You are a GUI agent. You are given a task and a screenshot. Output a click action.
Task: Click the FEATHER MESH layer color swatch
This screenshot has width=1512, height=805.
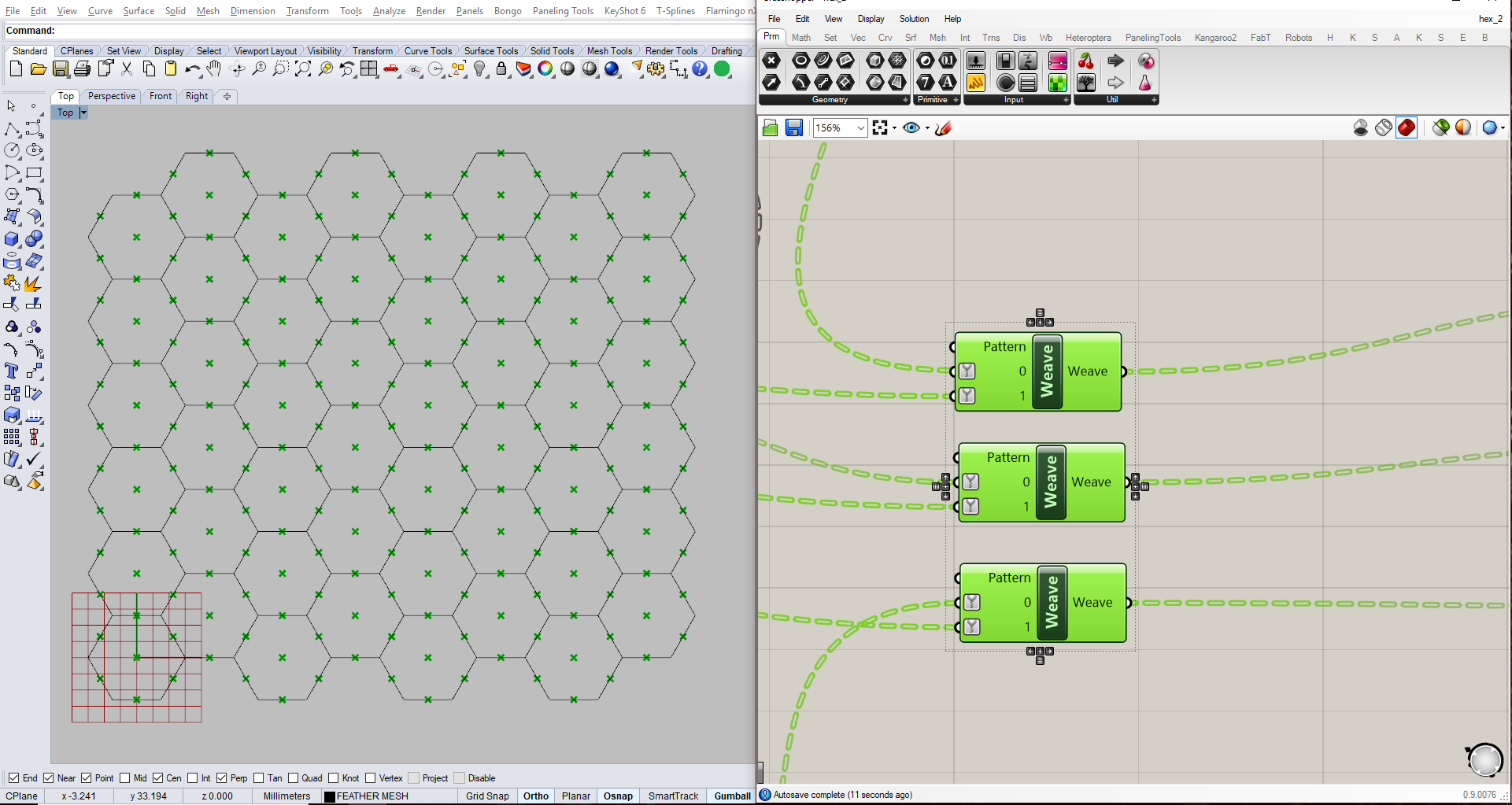click(330, 796)
